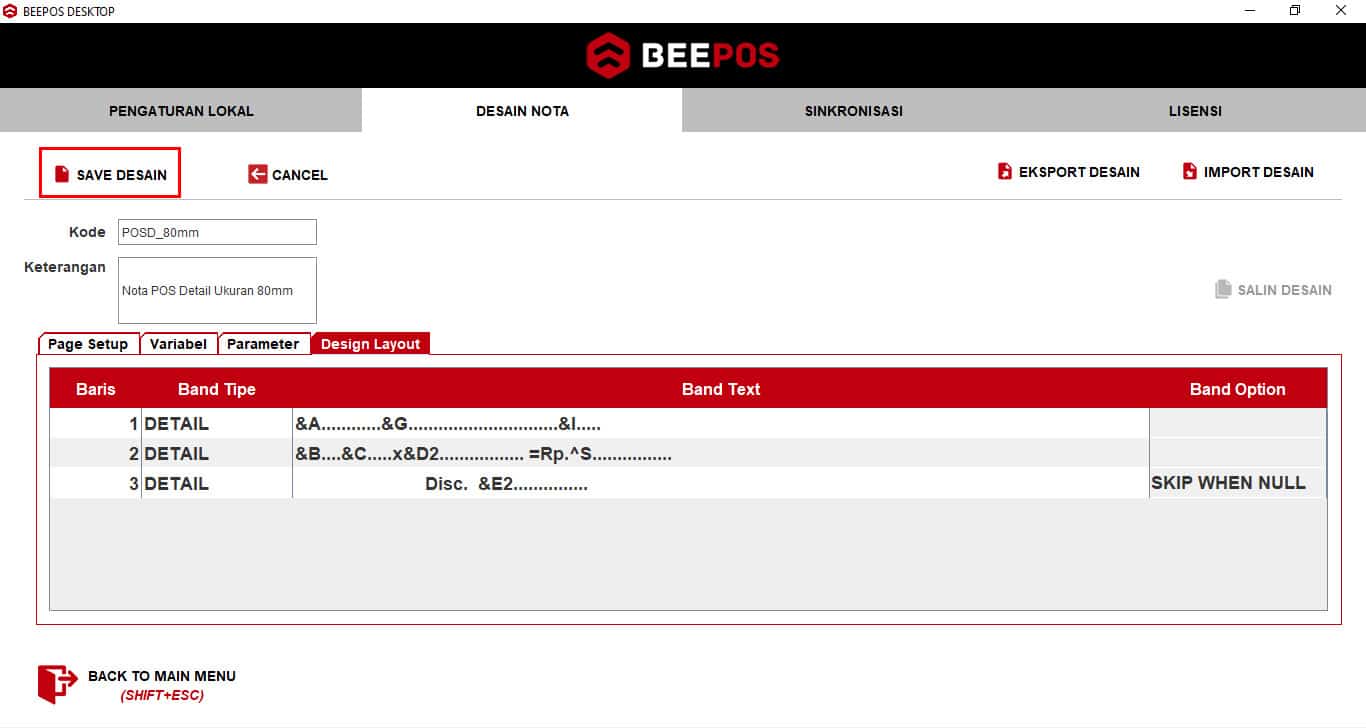1366x728 pixels.
Task: Click the Salin Desain copy icon
Action: point(1223,289)
